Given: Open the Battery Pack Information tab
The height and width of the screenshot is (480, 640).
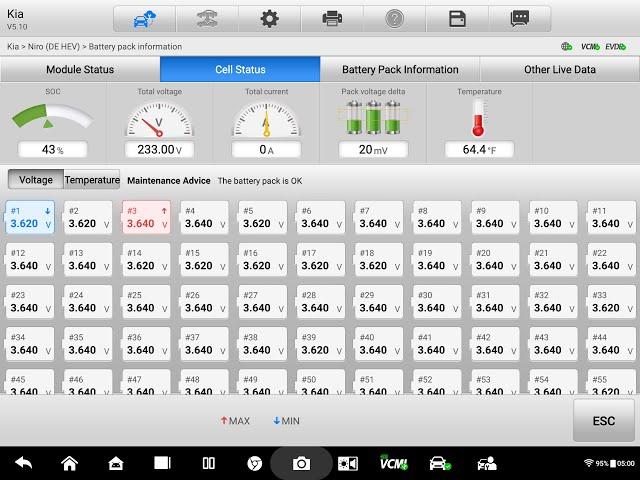Looking at the screenshot, I should coord(400,69).
